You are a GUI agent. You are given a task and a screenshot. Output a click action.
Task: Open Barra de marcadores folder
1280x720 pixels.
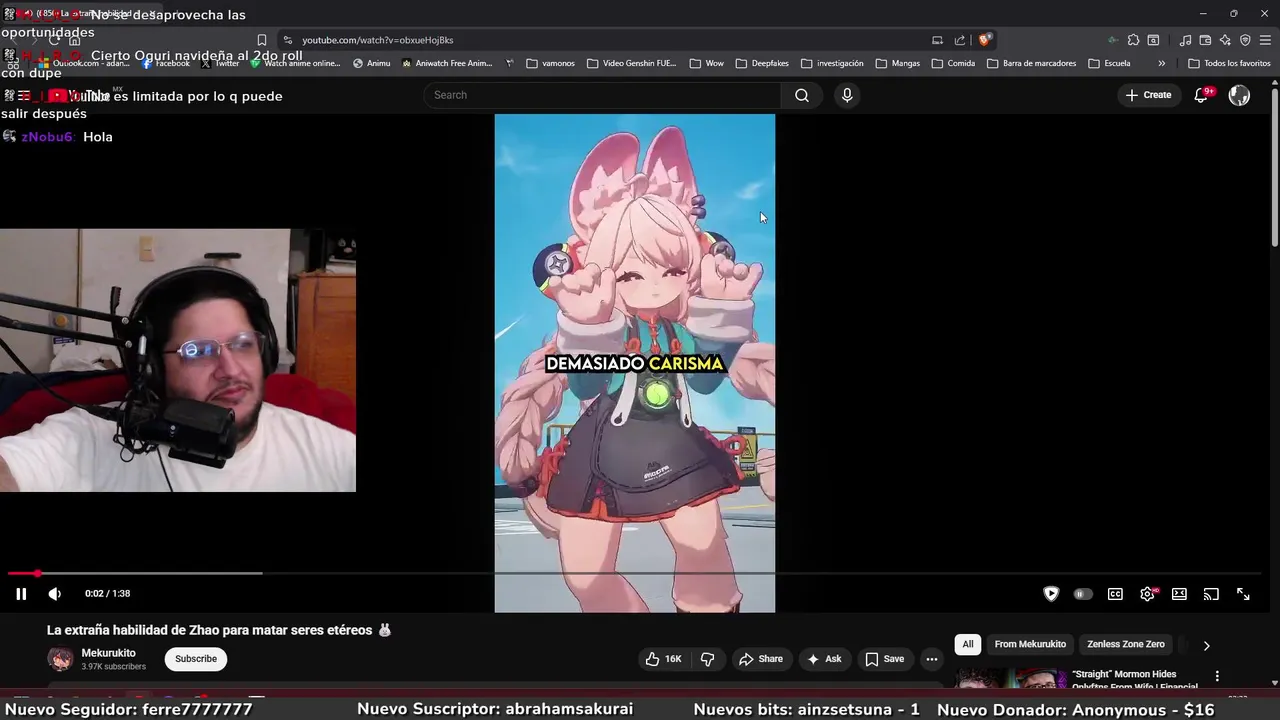tap(1031, 63)
